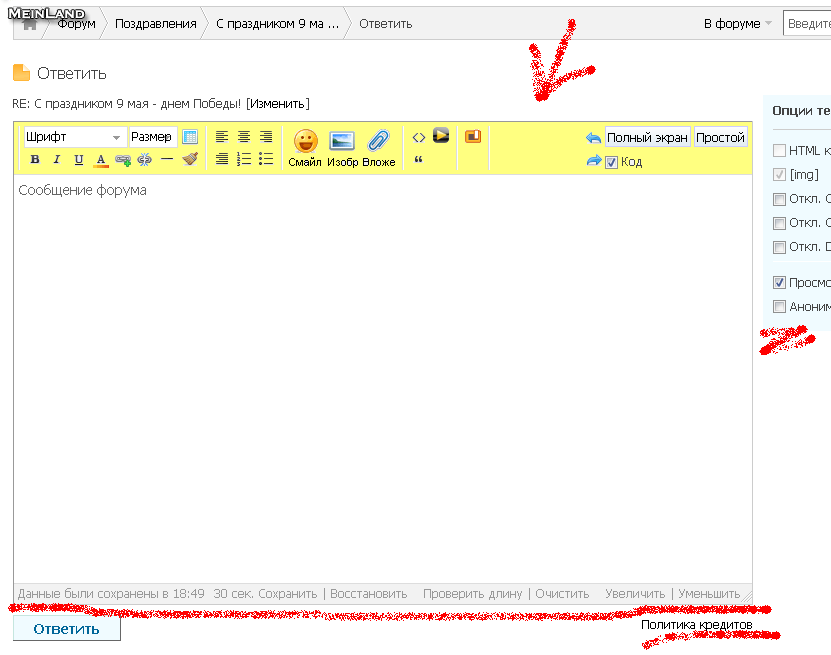The height and width of the screenshot is (655, 831).
Task: Uncheck the Код checkbox
Action: tap(611, 162)
